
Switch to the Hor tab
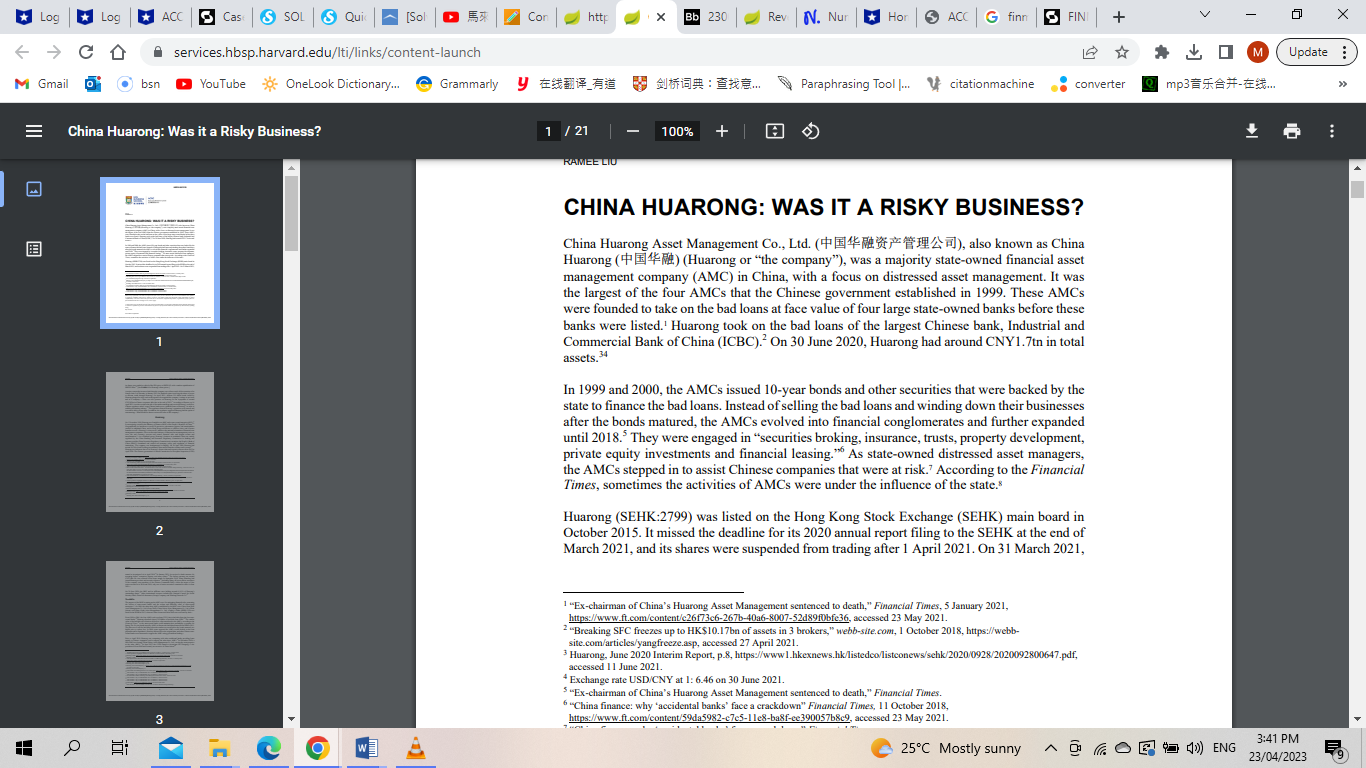coord(886,17)
